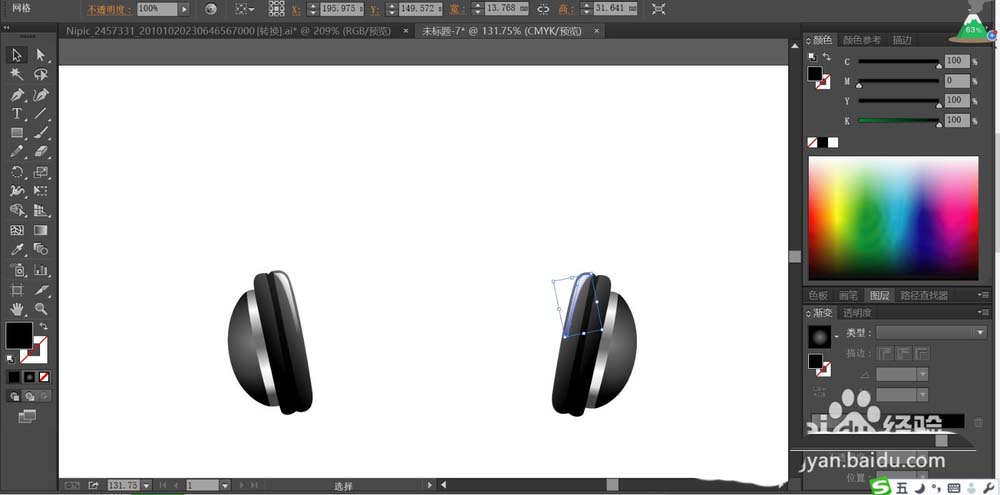Click the Y coordinate field 149.572
The image size is (1000, 495).
pyautogui.click(x=420, y=9)
